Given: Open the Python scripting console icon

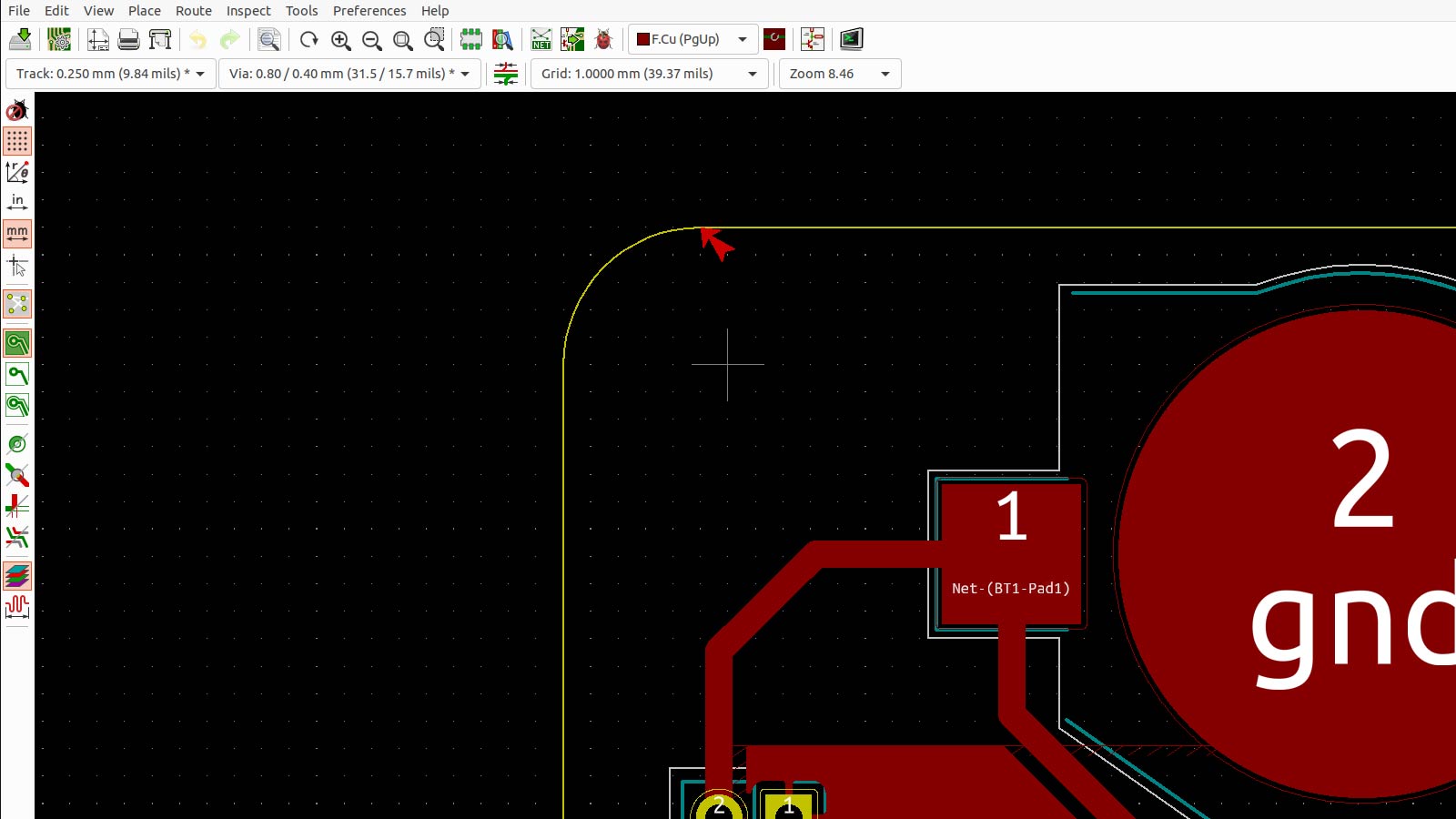Looking at the screenshot, I should tap(851, 39).
